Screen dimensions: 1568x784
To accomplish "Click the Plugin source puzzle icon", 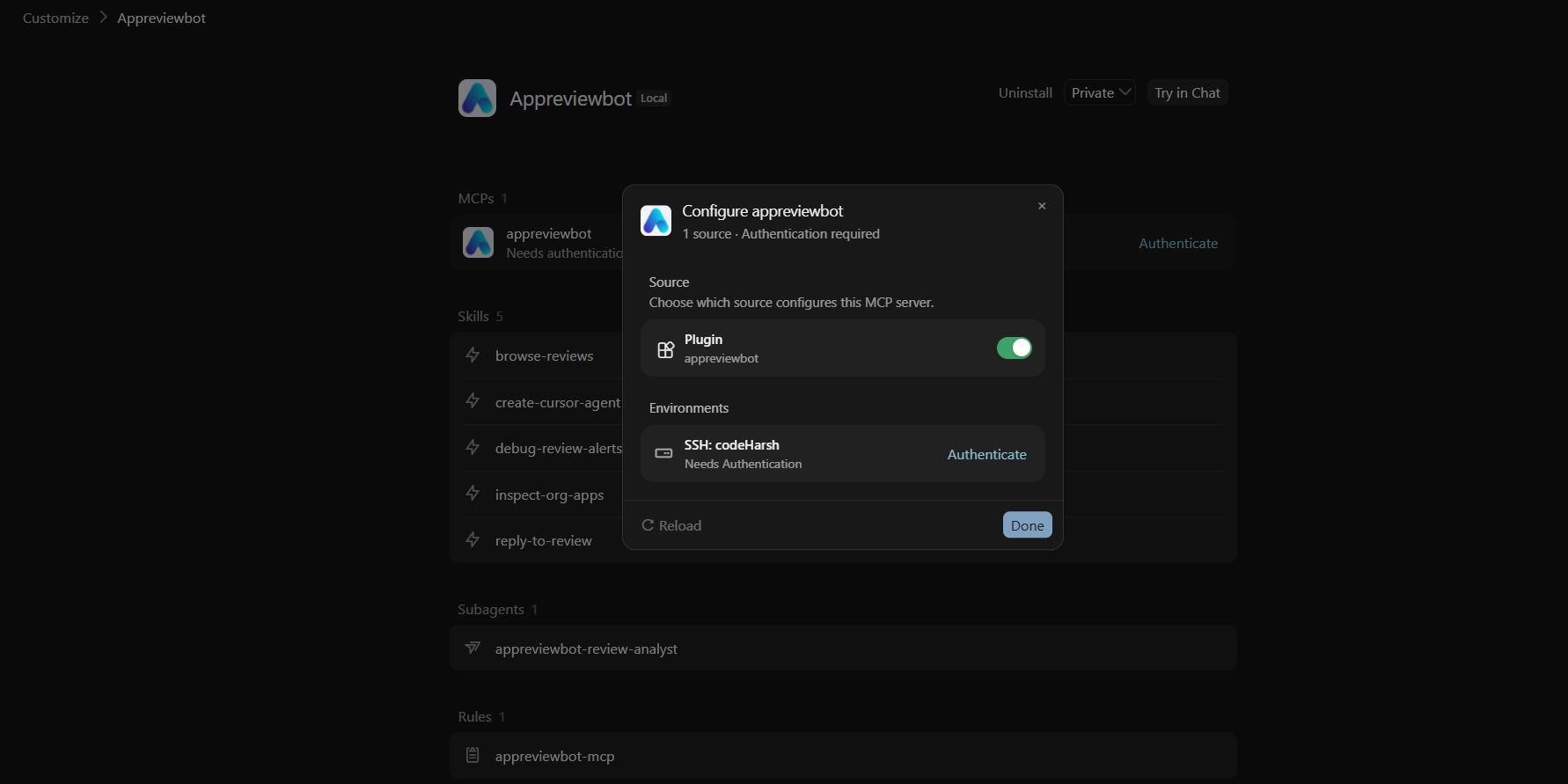I will tap(665, 349).
